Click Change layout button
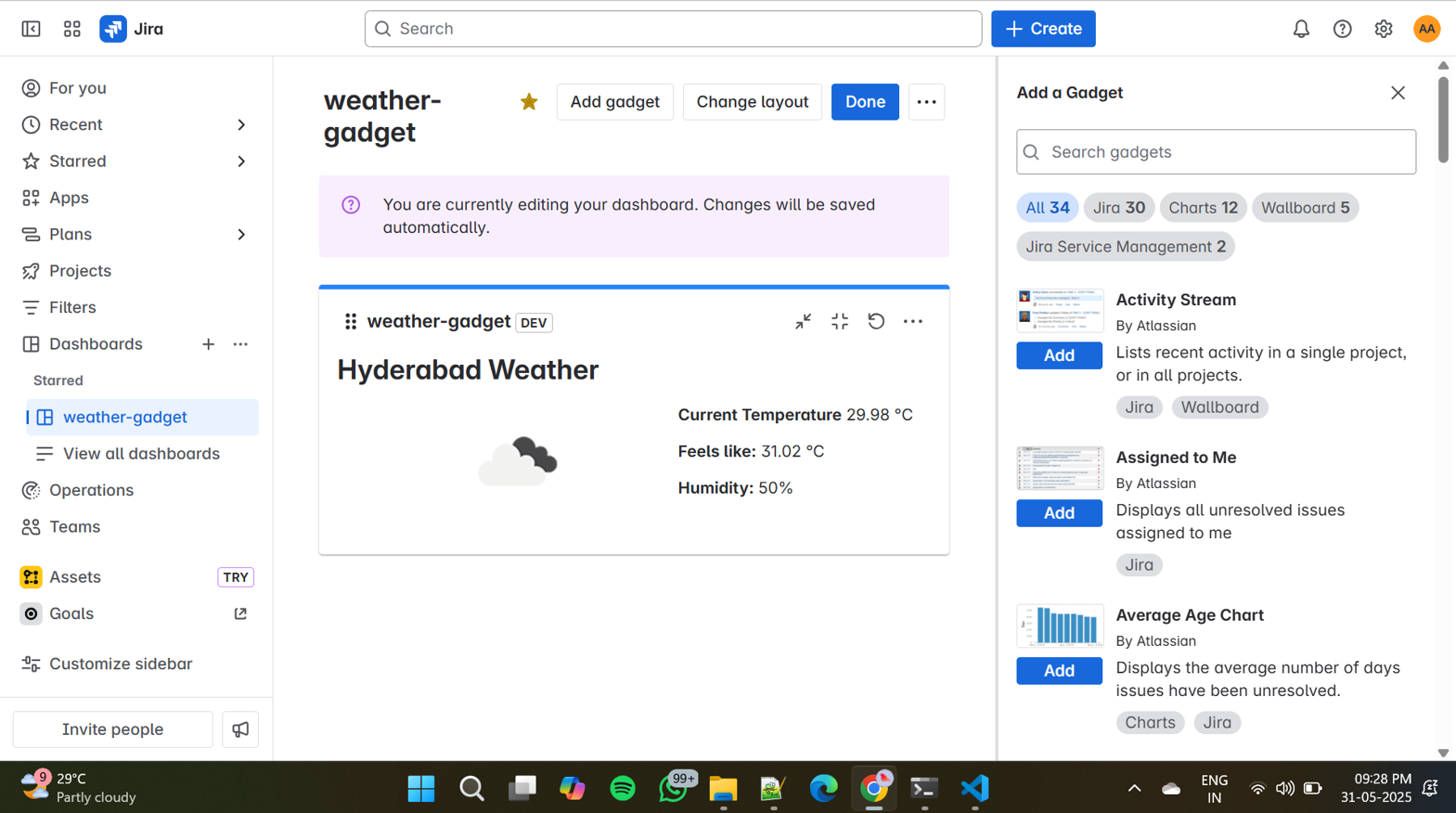The height and width of the screenshot is (813, 1456). [752, 102]
